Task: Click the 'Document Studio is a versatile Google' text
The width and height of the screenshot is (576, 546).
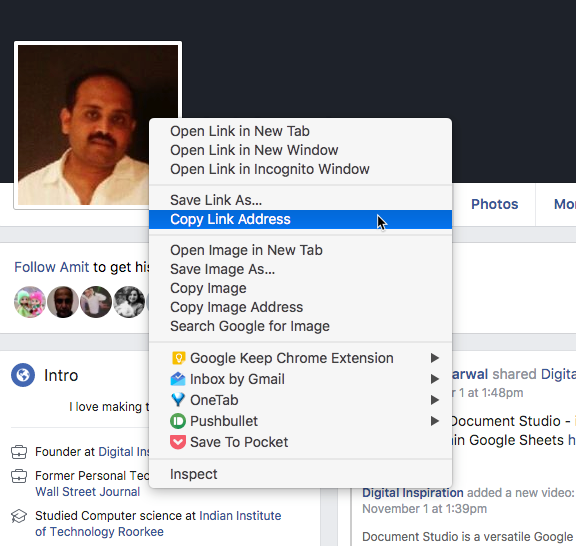Action: coord(467,536)
